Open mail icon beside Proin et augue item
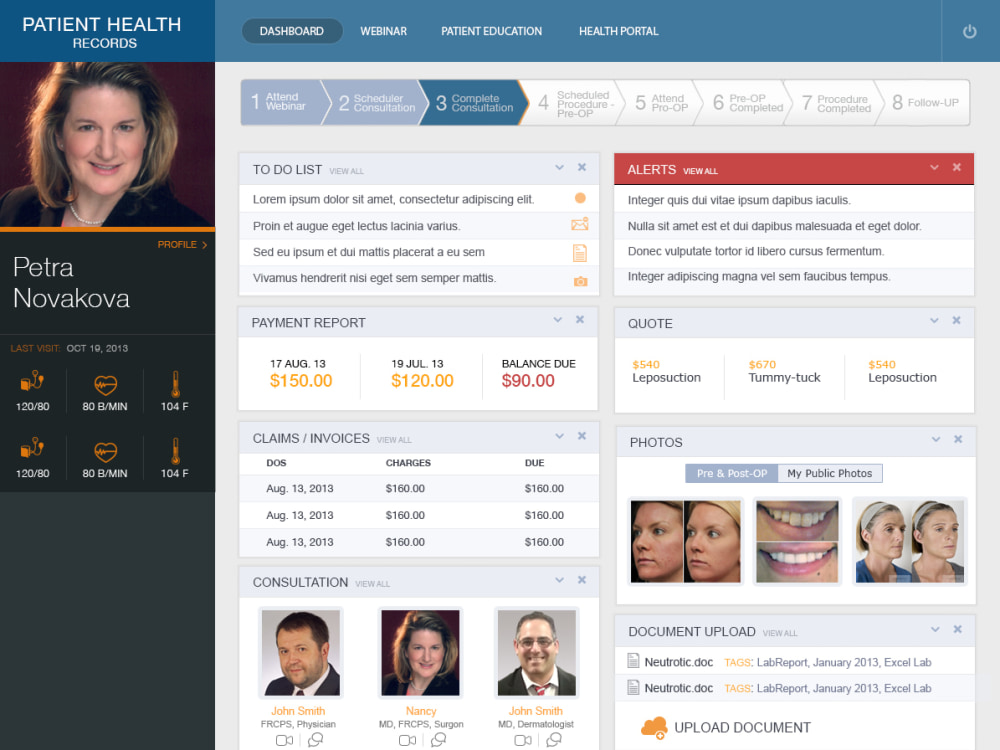1000x750 pixels. tap(580, 224)
